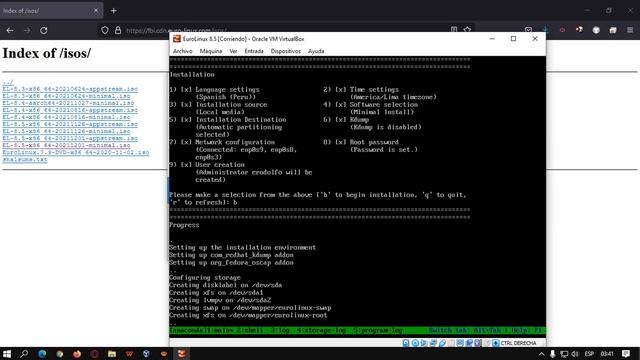The width and height of the screenshot is (640, 360).
Task: Download EL-8.3-x86_64-20210624-minimal.iso
Action: [x=66, y=96]
